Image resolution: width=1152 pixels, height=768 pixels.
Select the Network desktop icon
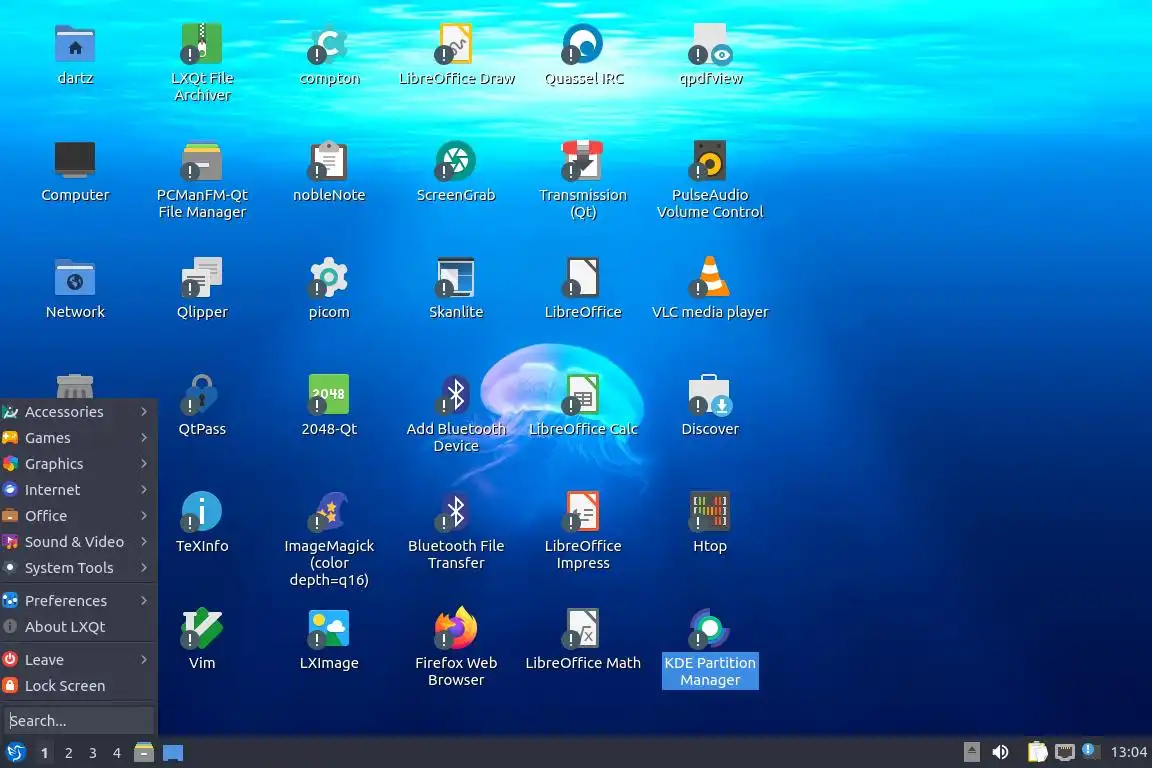tap(75, 278)
